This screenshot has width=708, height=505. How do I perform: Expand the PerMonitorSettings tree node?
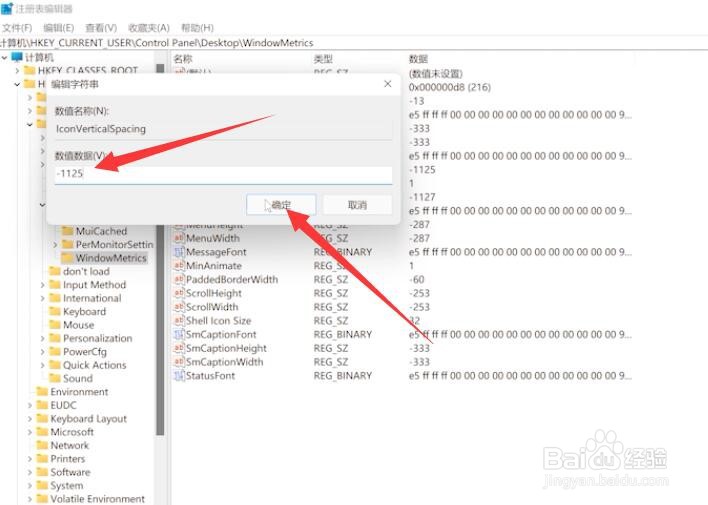pyautogui.click(x=55, y=244)
